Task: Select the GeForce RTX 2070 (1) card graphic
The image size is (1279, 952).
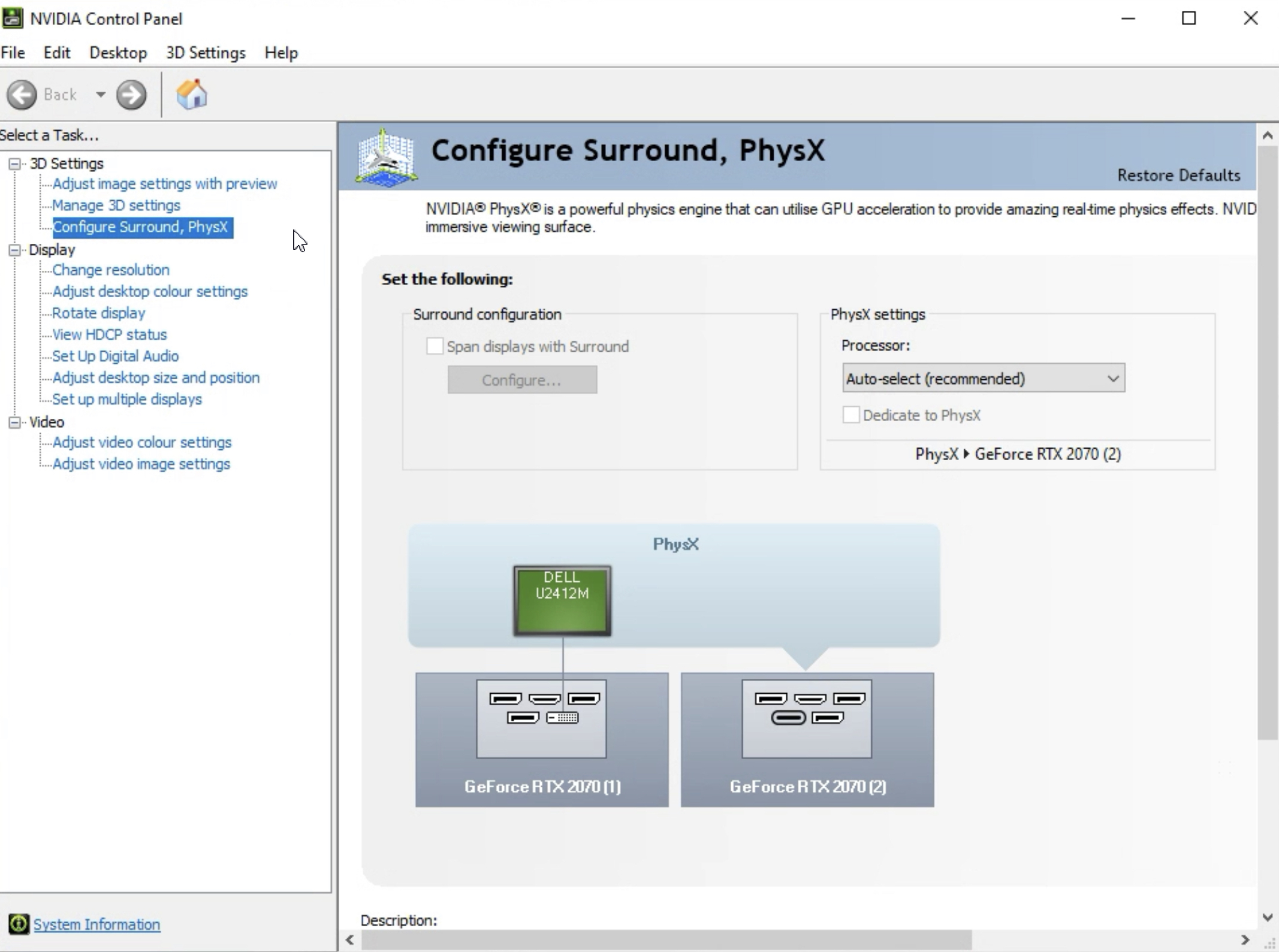Action: (541, 739)
